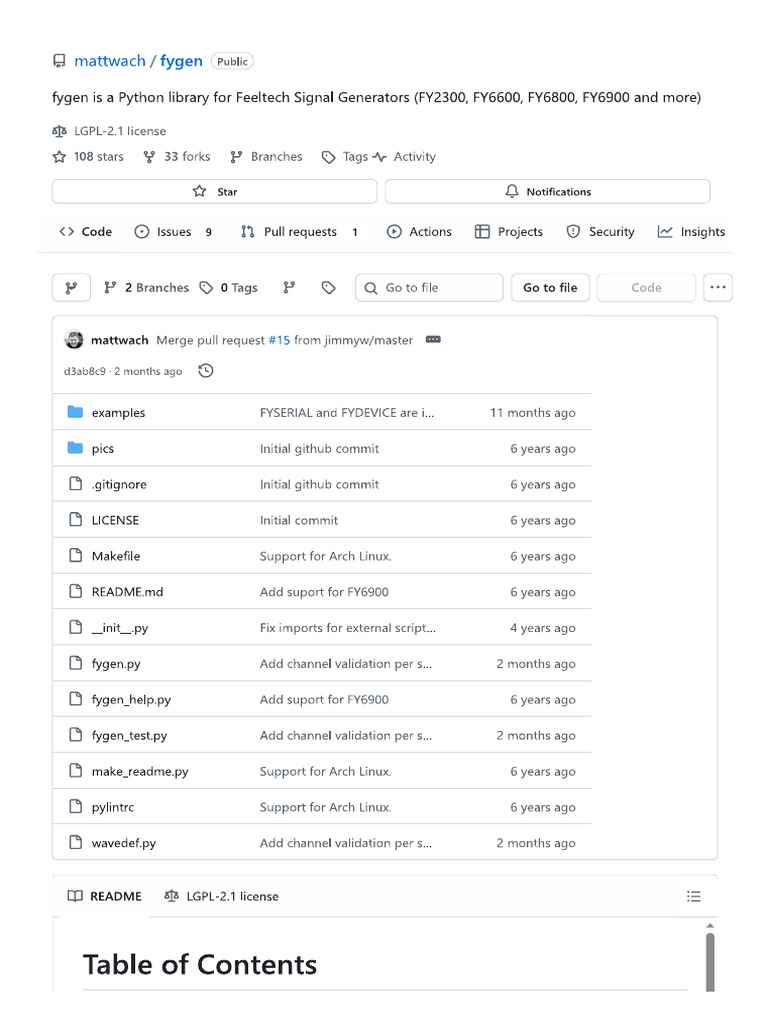Viewport: 768px width, 1024px height.
Task: Expand the commit message ellipsis button
Action: point(433,340)
